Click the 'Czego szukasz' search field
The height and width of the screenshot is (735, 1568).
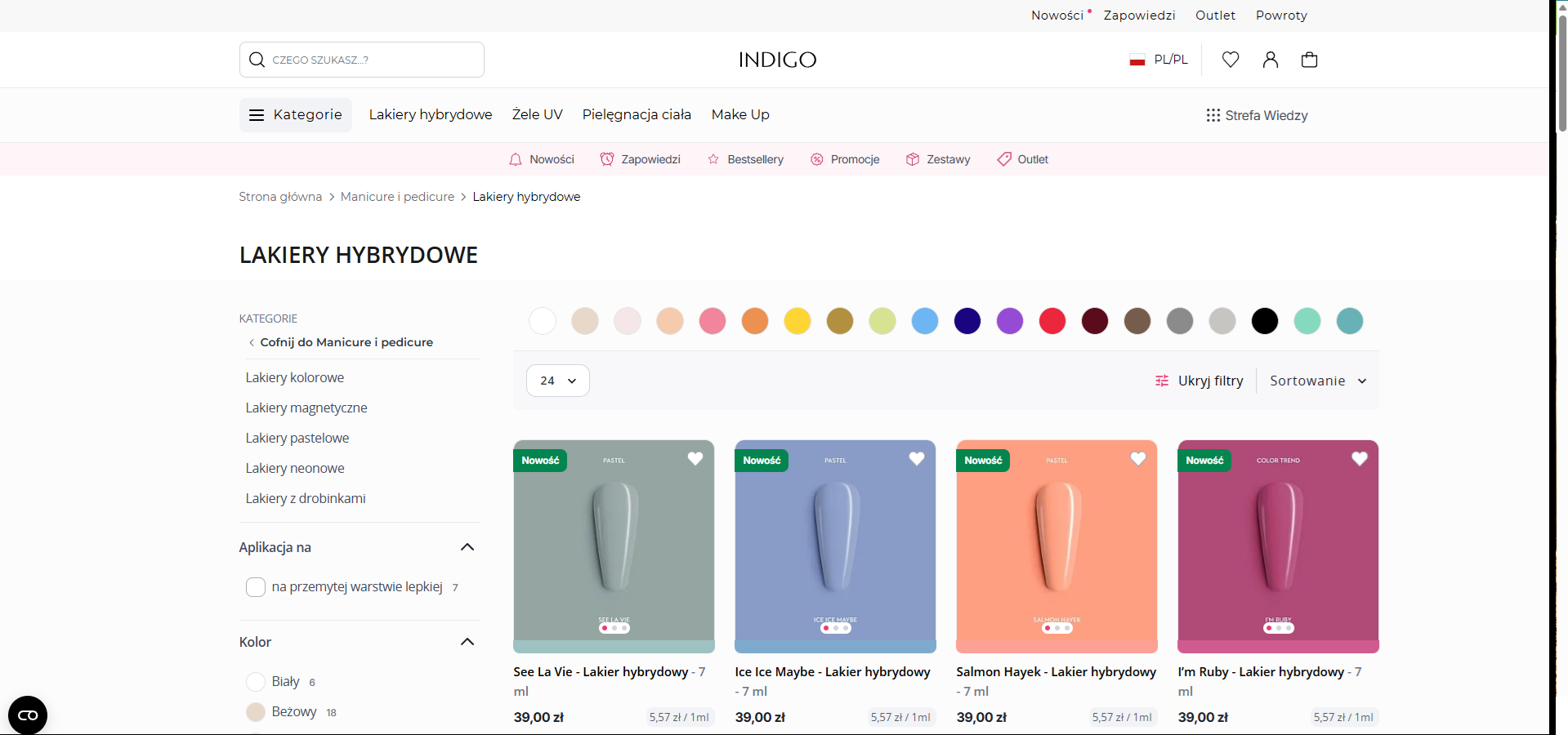362,60
